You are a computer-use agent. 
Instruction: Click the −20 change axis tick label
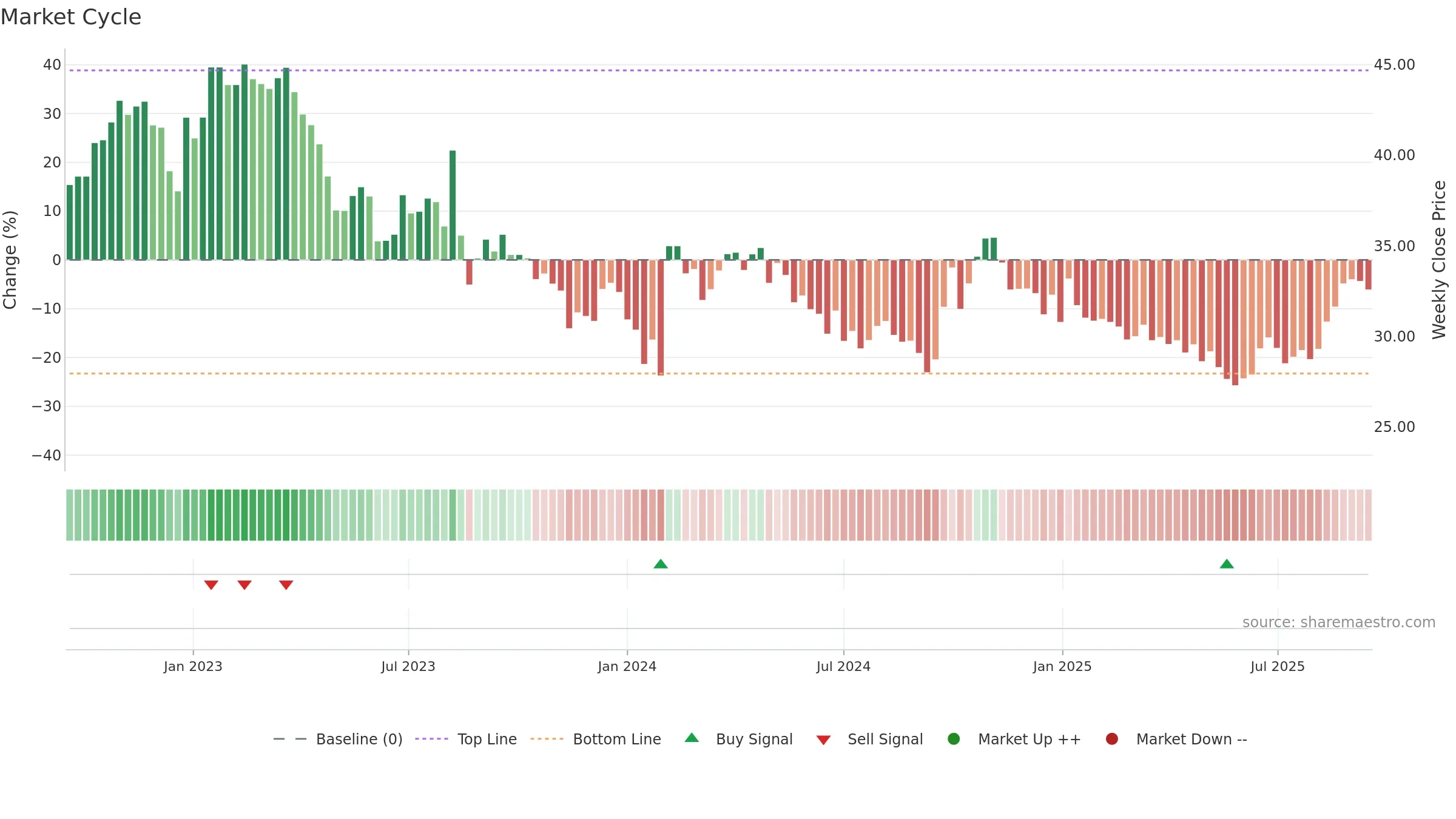(x=47, y=358)
